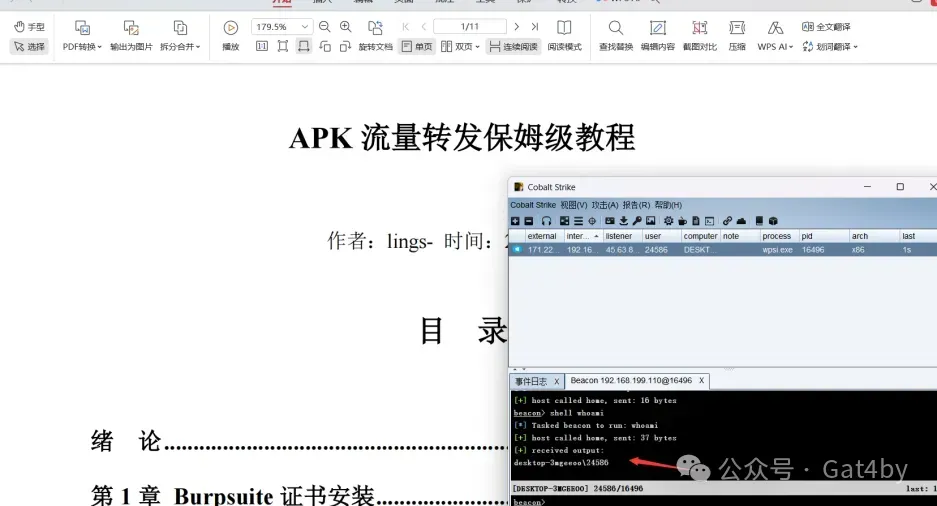Sort sessions by external column header

544,236
